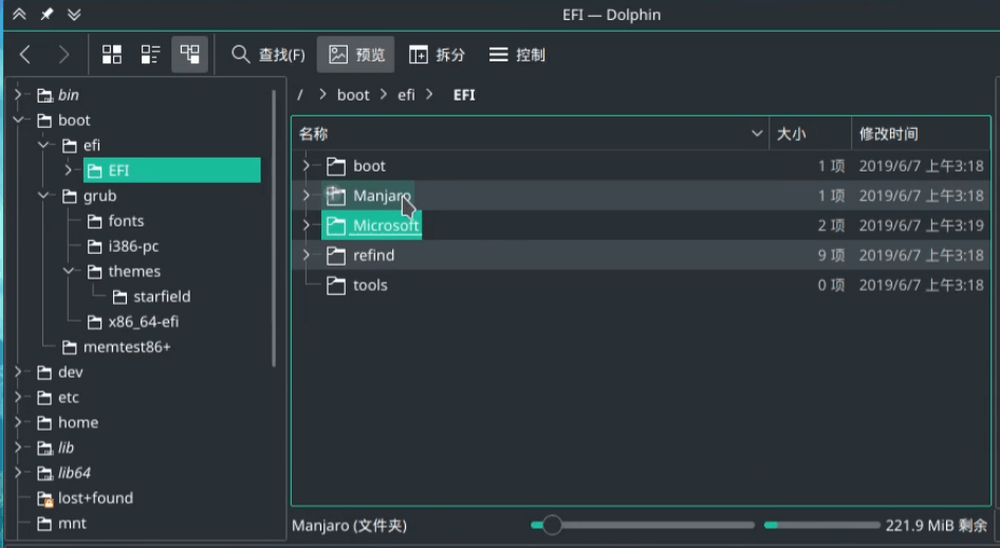Open name column header dropdown arrow
The image size is (1000, 548).
pyautogui.click(x=757, y=134)
